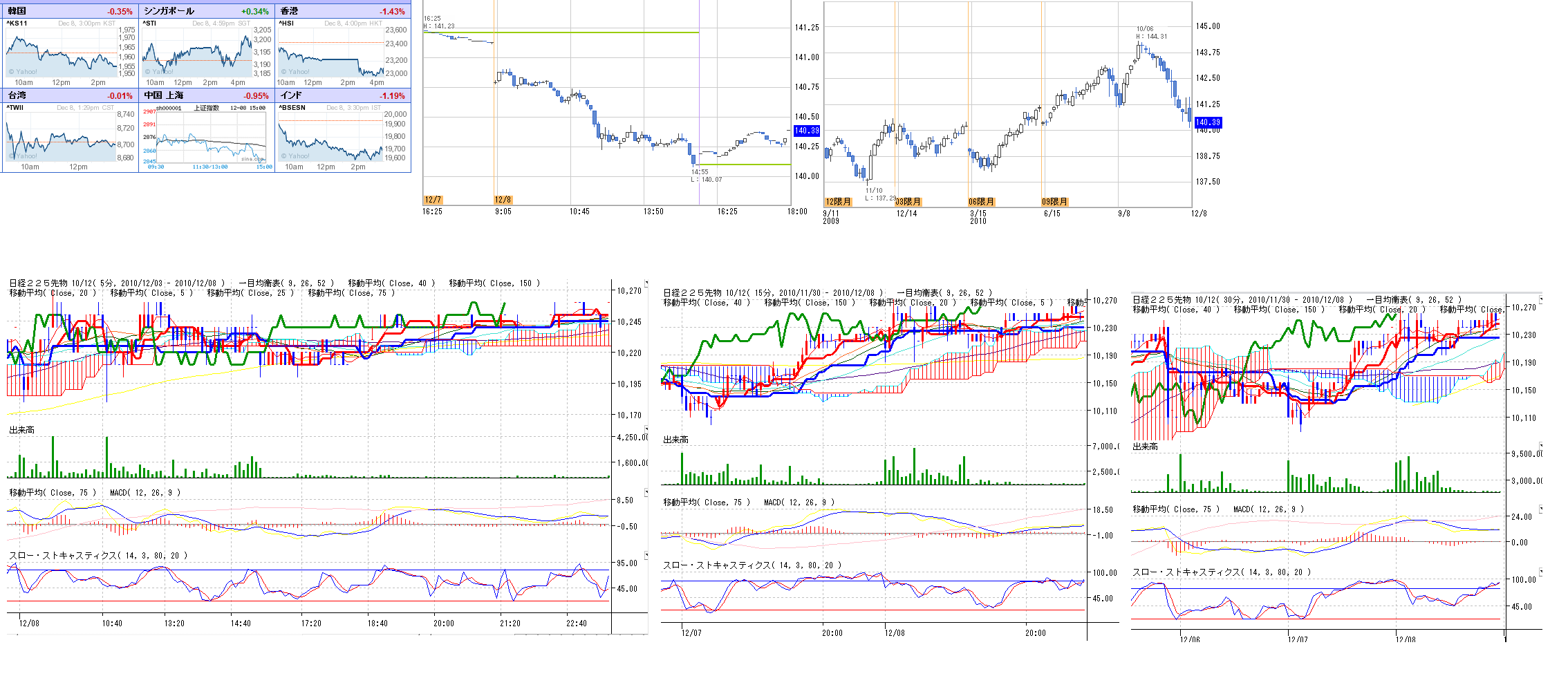Screen dimensions: 1568x694
Task: Select the 12/7 date marker on intraday chart
Action: click(x=433, y=200)
